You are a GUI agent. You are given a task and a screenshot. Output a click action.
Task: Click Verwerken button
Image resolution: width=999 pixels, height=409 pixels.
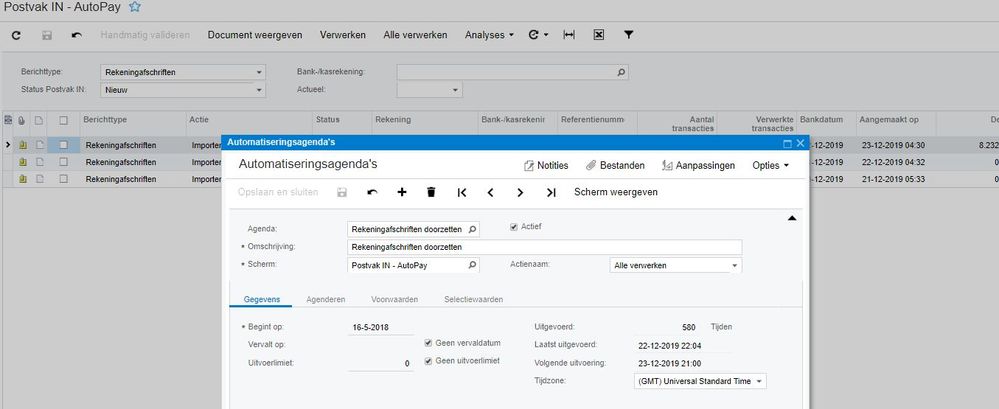pos(343,35)
